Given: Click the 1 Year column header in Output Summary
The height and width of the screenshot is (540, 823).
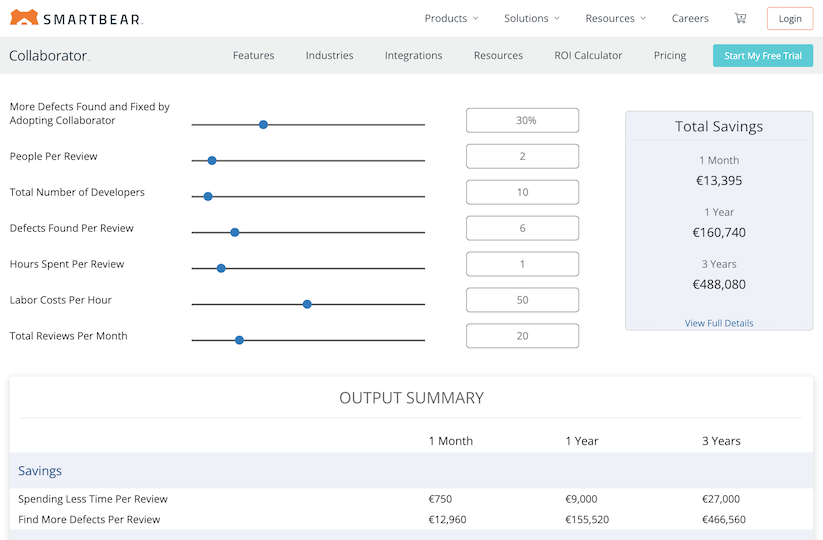Looking at the screenshot, I should 582,441.
